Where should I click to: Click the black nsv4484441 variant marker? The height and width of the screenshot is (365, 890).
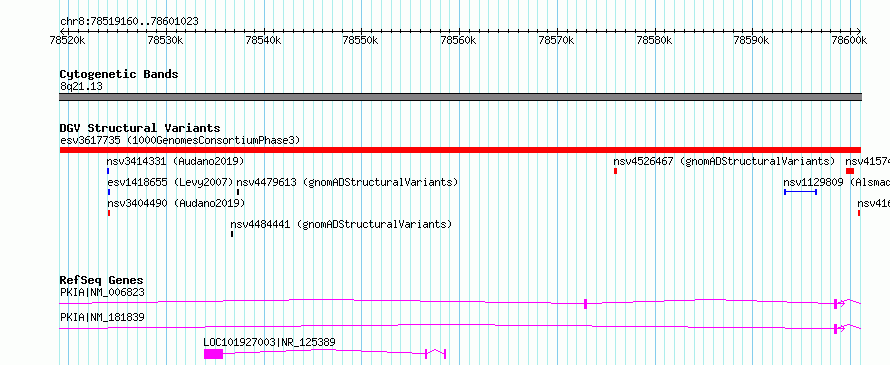[x=232, y=234]
